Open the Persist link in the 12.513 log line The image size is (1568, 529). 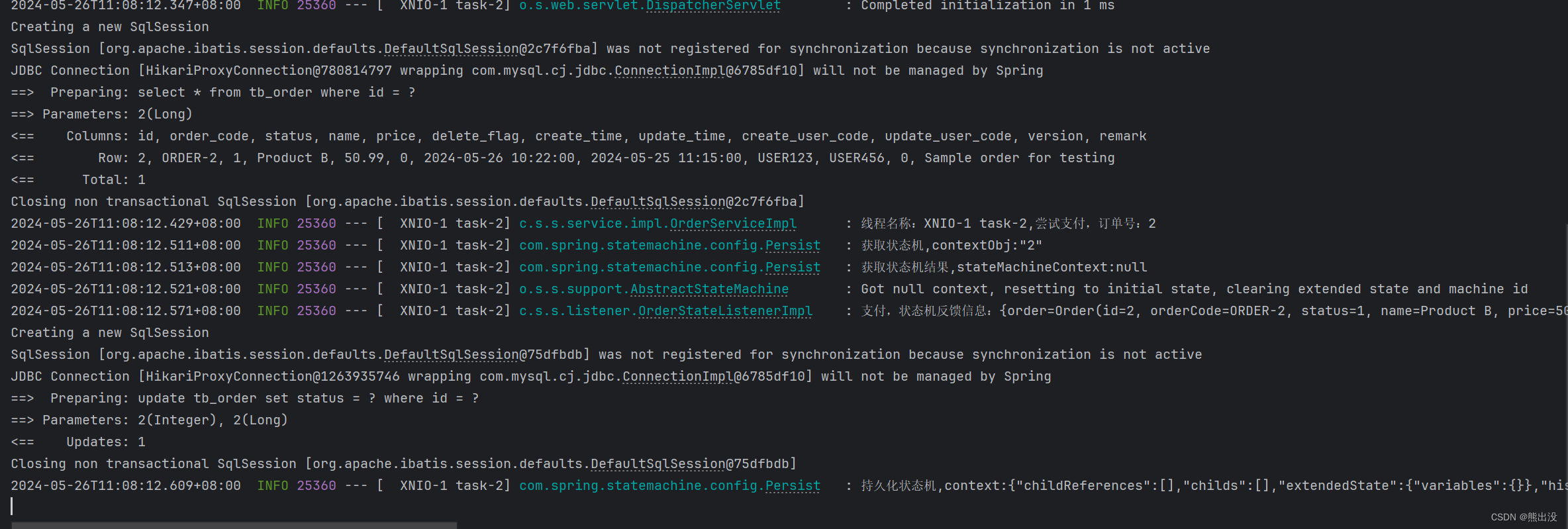[x=793, y=267]
